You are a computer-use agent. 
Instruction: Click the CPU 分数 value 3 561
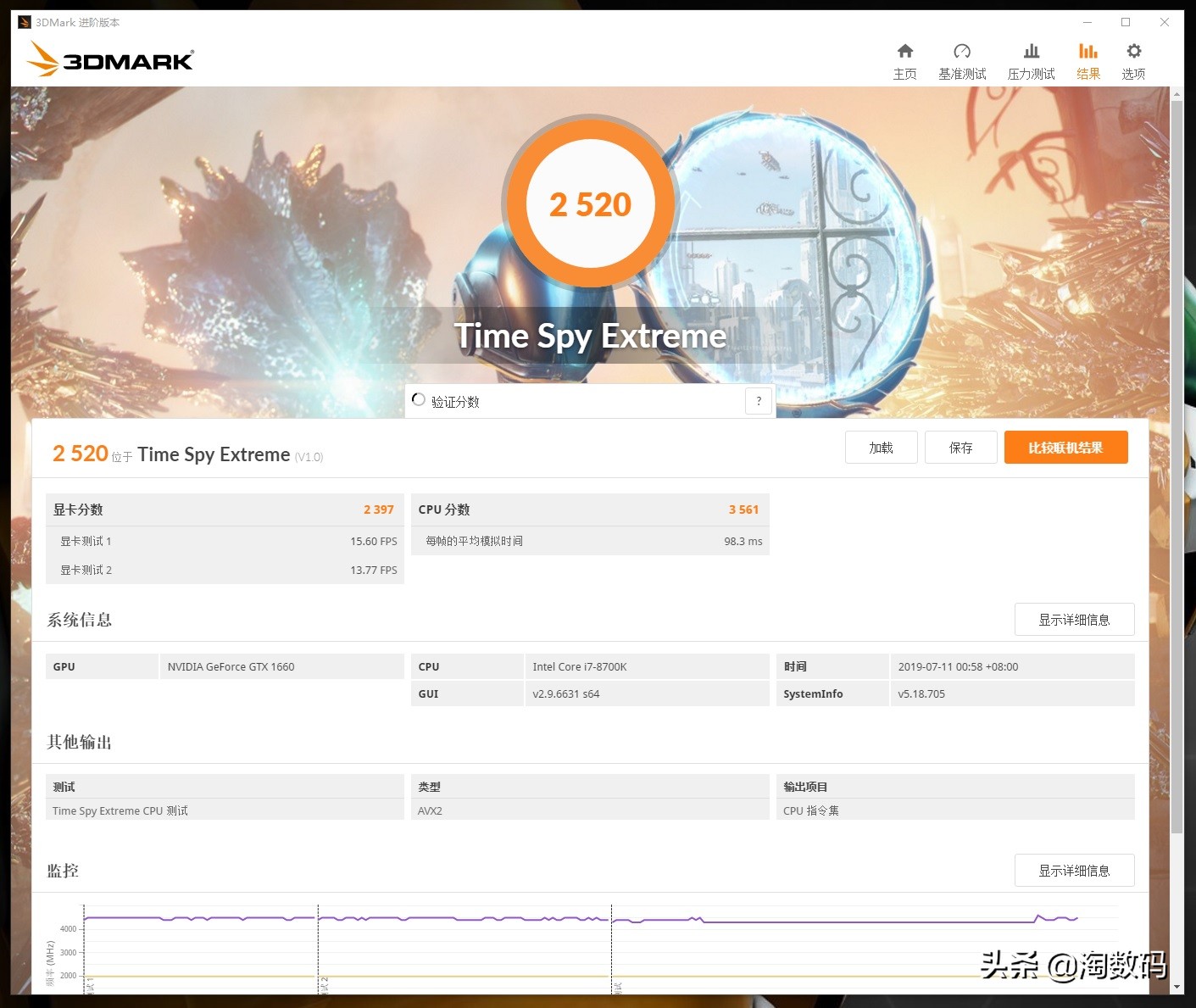click(x=743, y=509)
